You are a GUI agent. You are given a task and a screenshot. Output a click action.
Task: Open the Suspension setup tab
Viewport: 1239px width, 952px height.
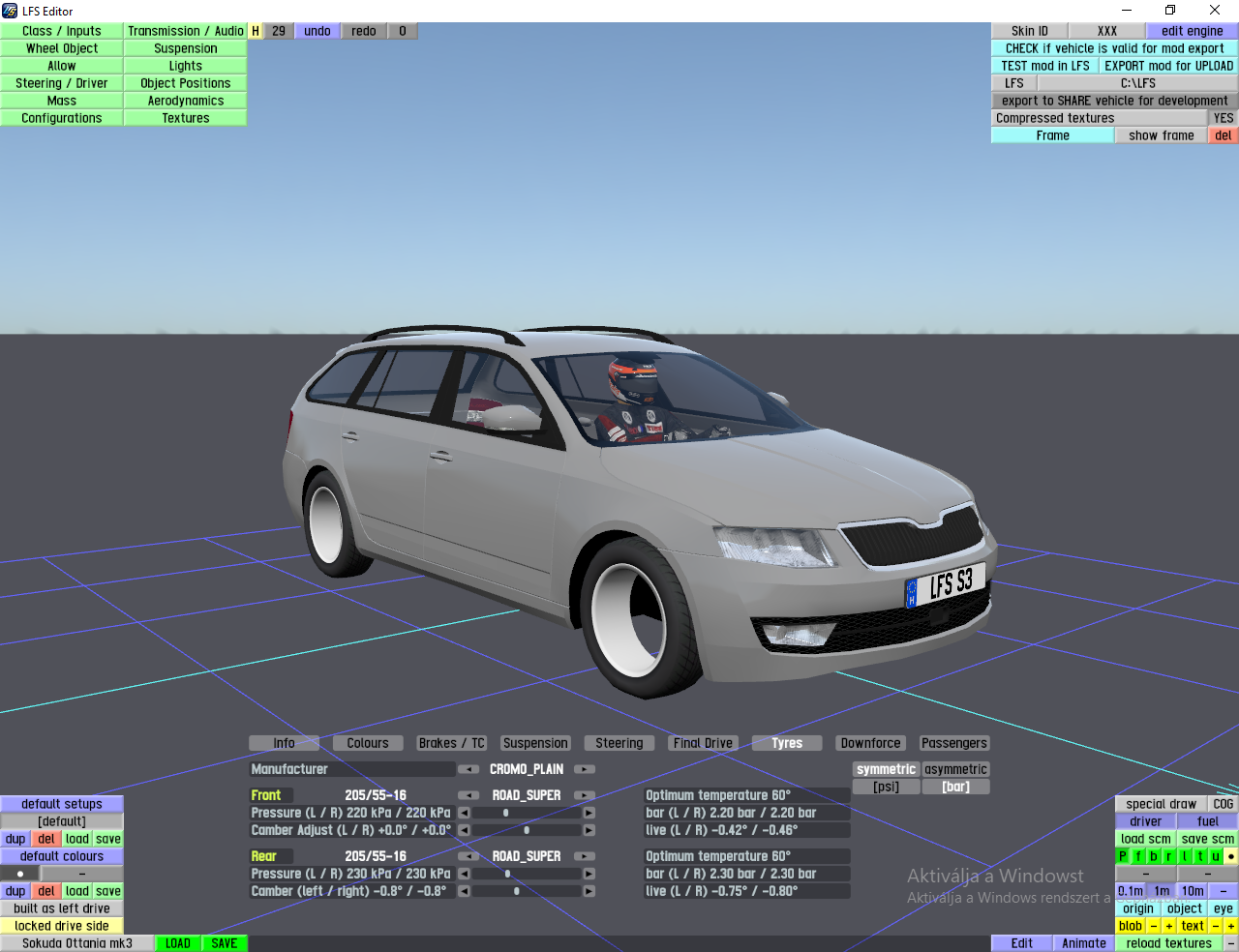535,743
